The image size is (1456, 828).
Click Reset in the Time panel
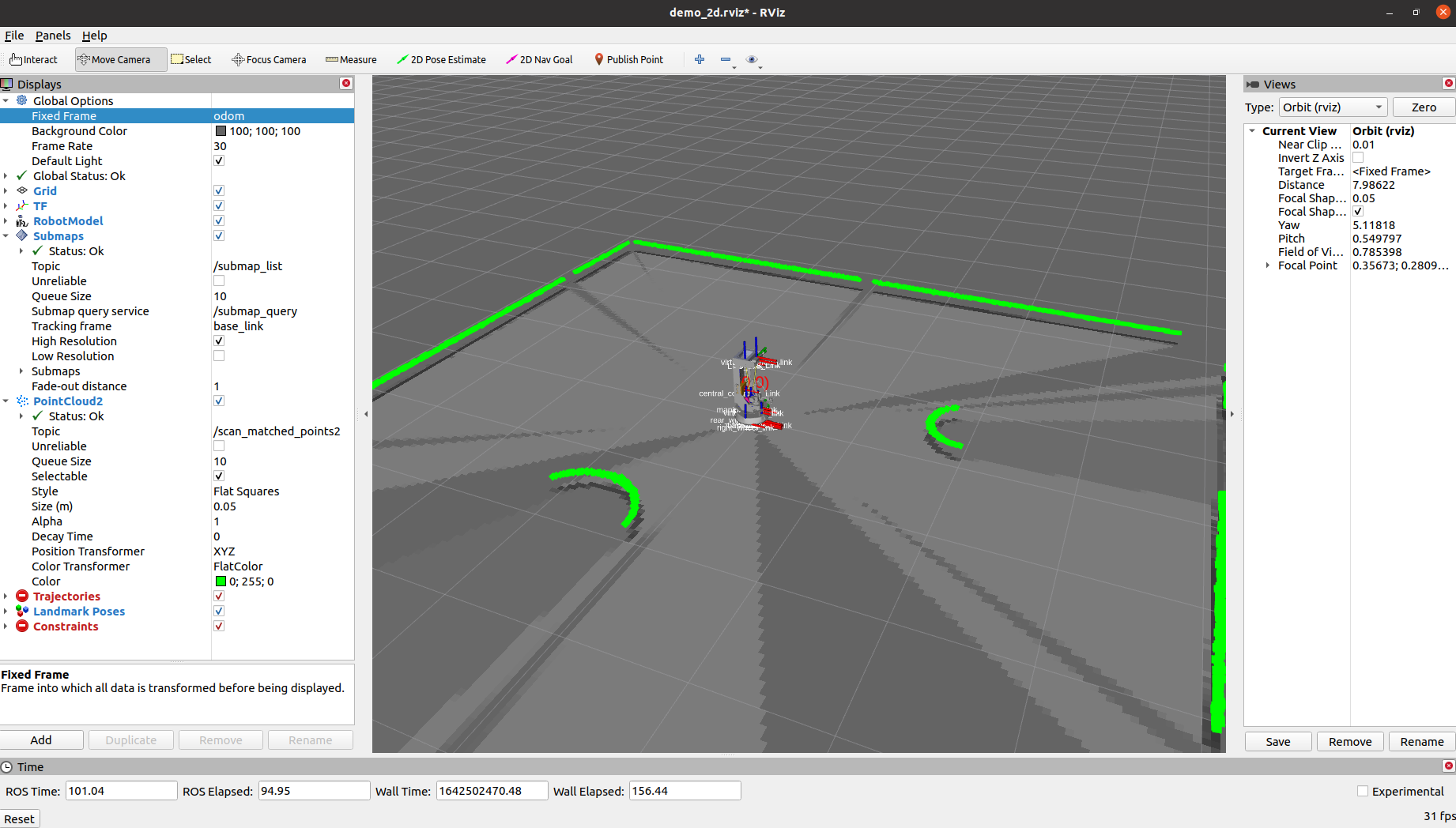coord(19,819)
